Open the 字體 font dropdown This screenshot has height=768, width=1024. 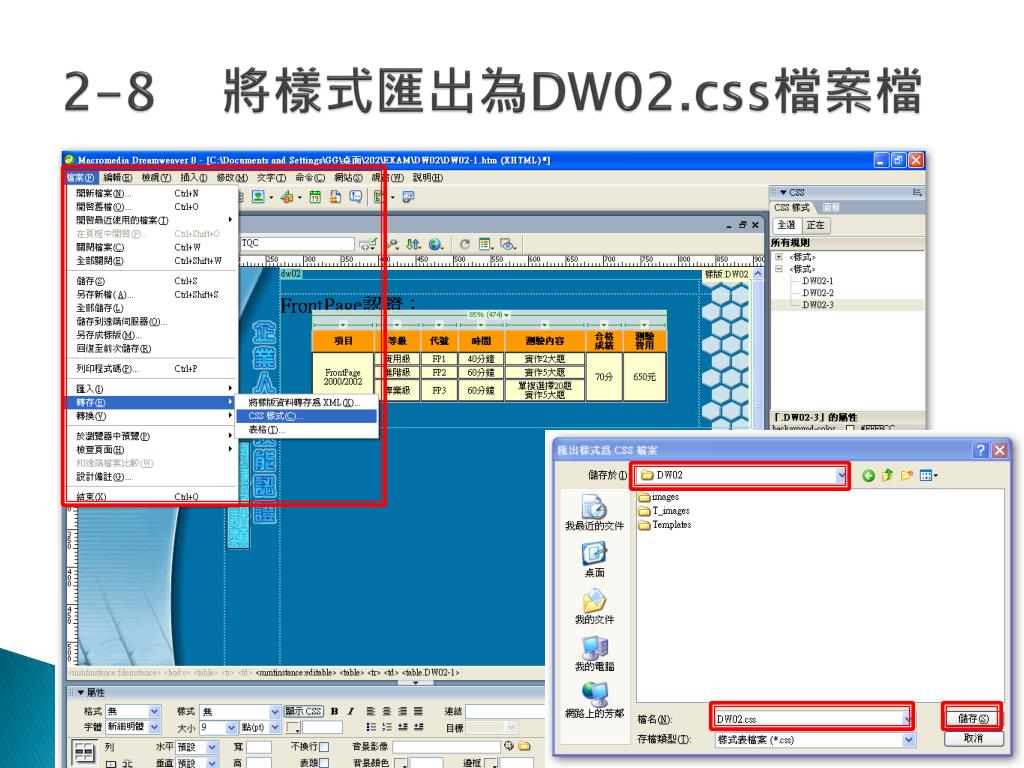154,727
